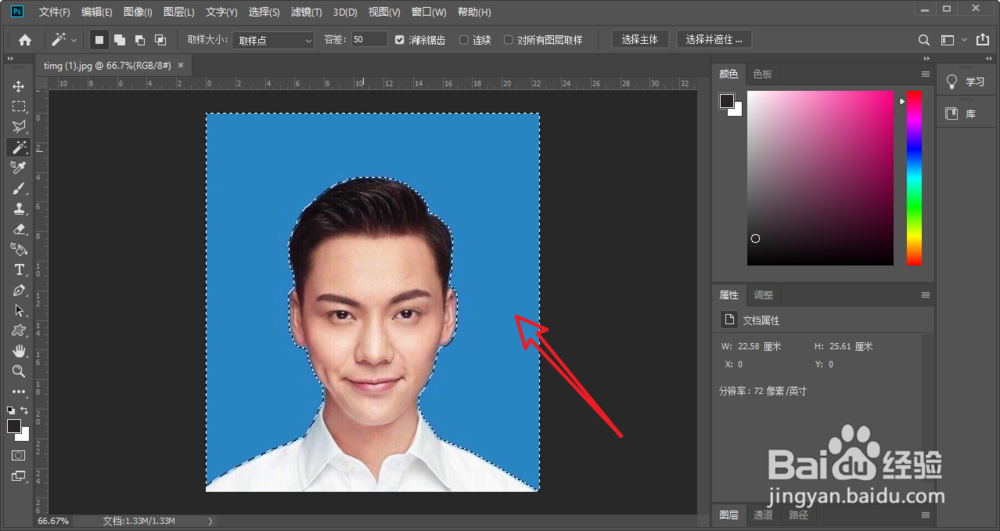The width and height of the screenshot is (1000, 531).
Task: Expand the toolbox double-arrow
Action: tap(10, 59)
